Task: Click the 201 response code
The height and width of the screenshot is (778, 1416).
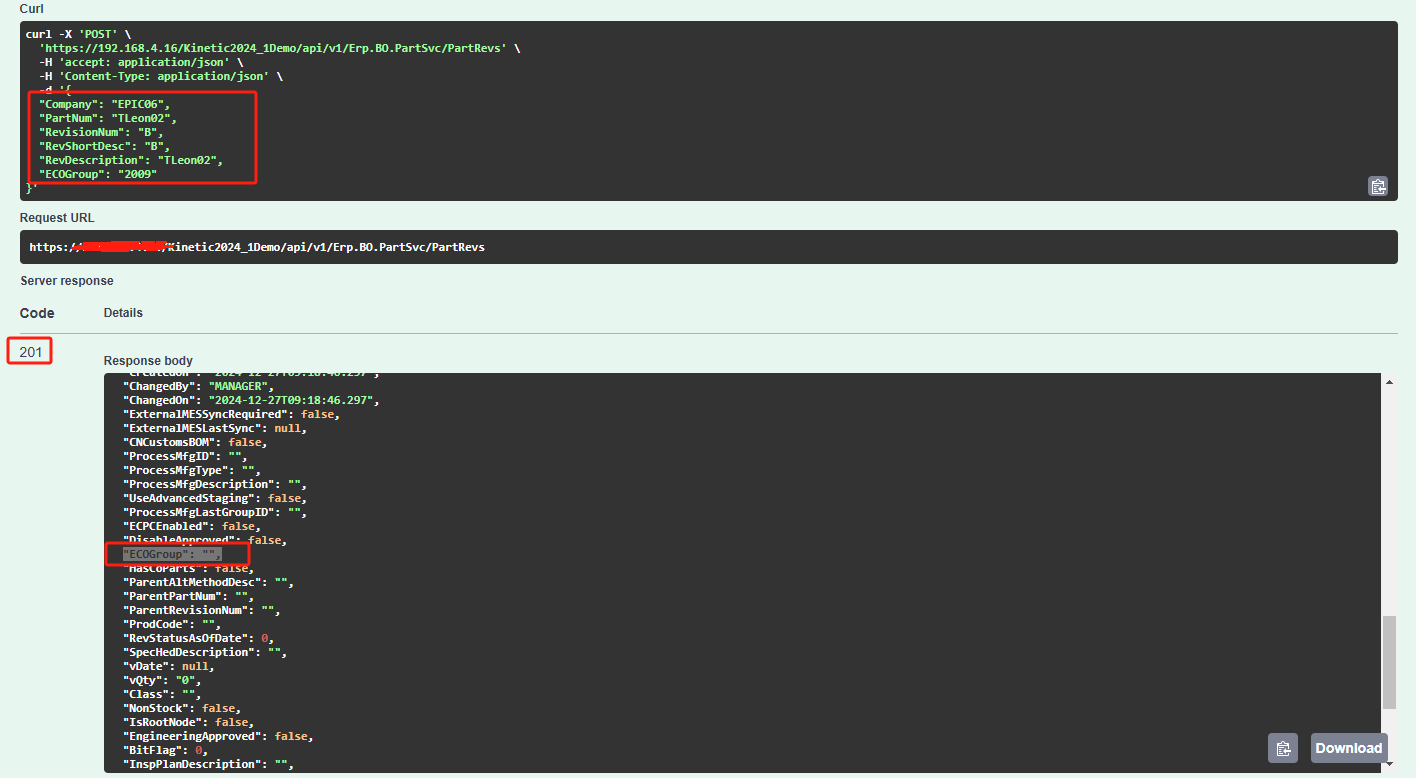Action: [30, 352]
